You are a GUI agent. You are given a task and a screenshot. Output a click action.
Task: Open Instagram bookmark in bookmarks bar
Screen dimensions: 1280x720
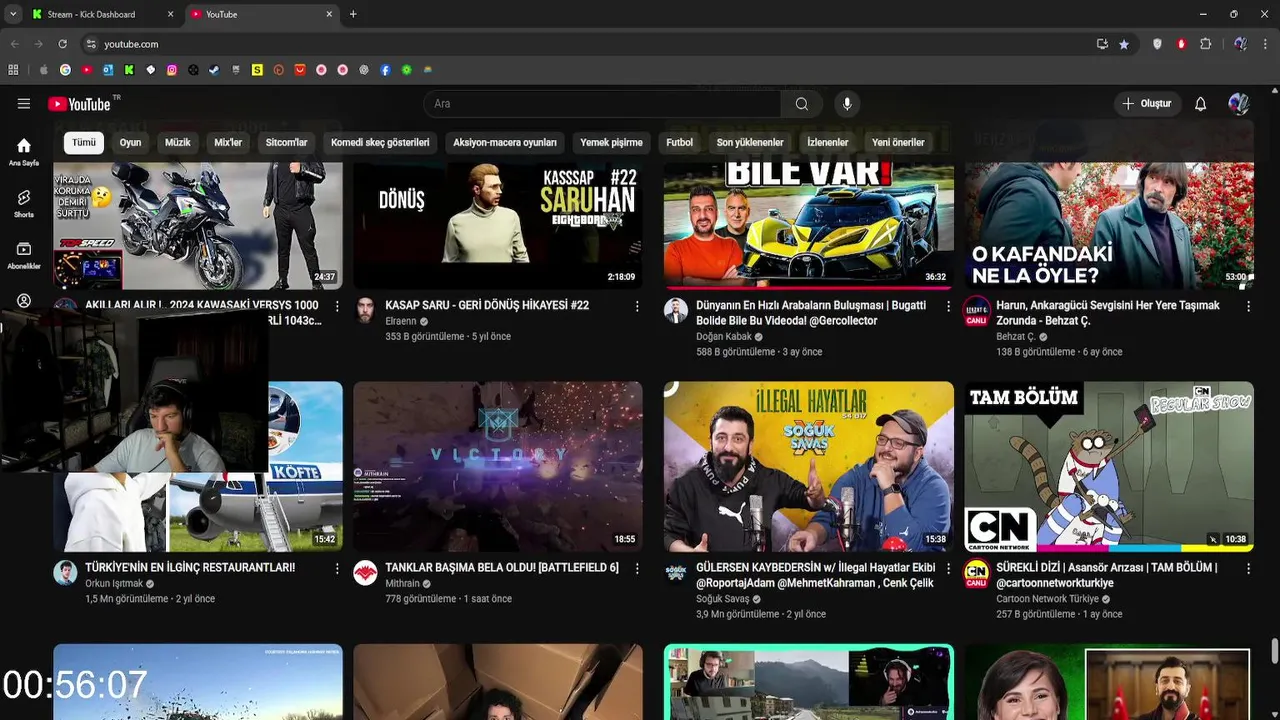[x=172, y=70]
